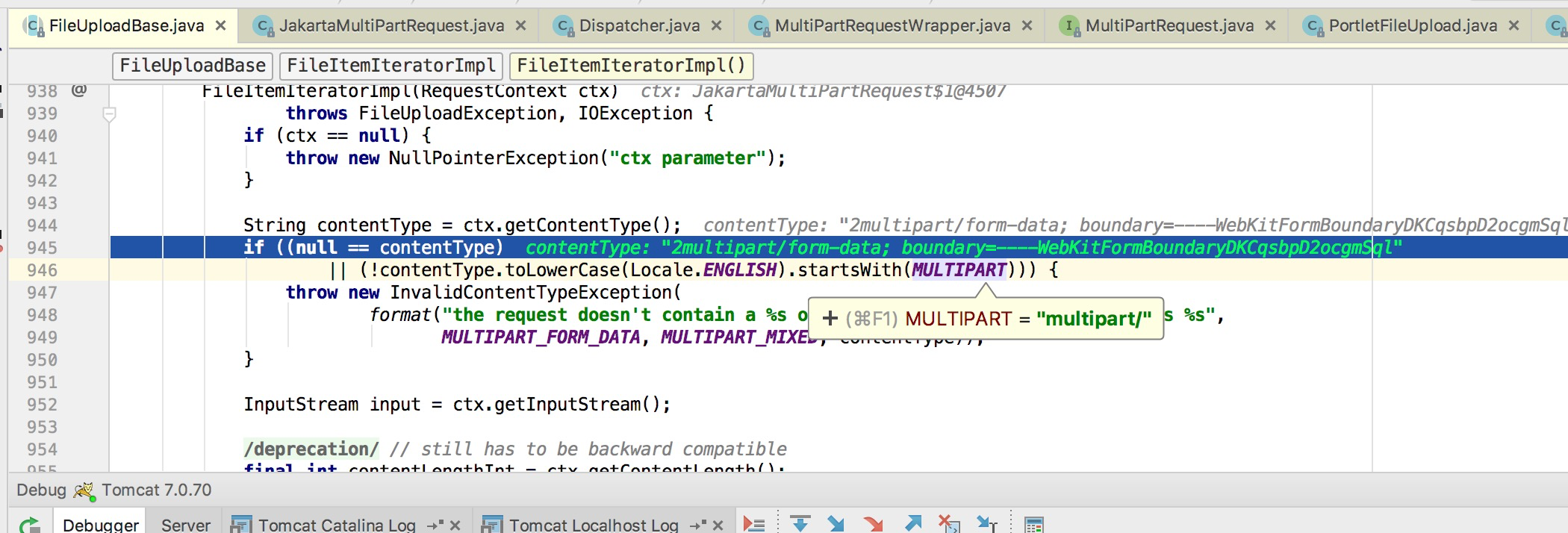1568x533 pixels.
Task: Close the JakartaMultiPartRequest.java tab
Action: pyautogui.click(x=521, y=26)
